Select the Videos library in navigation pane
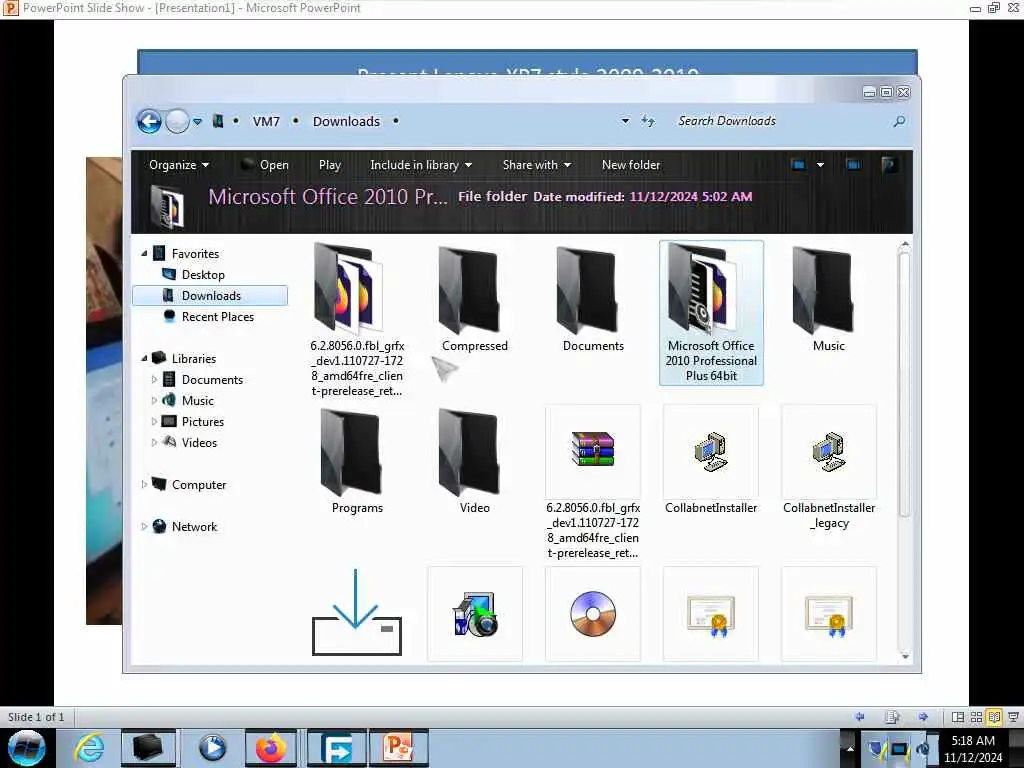 click(x=199, y=443)
